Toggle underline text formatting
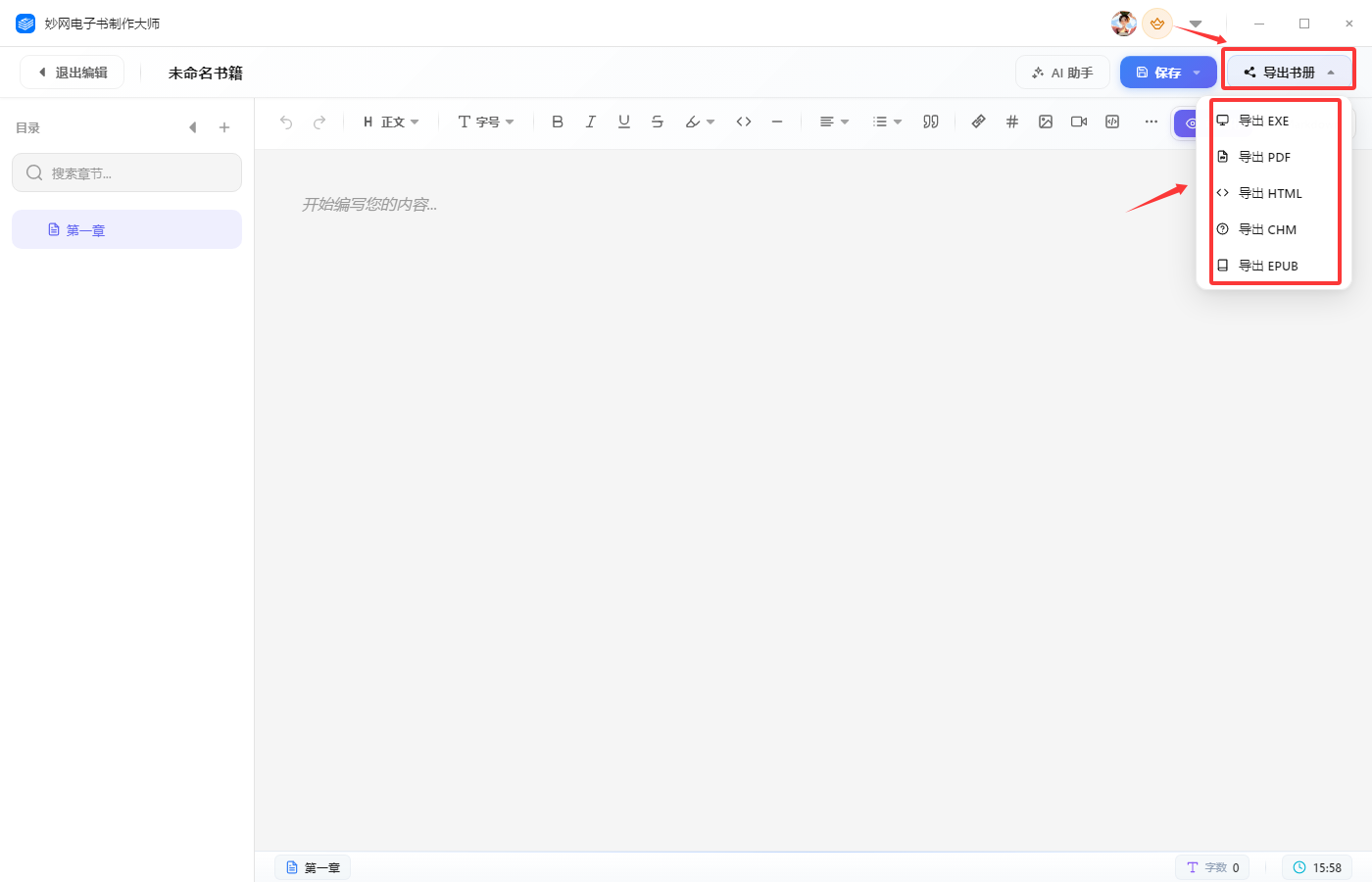Viewport: 1372px width, 882px height. pyautogui.click(x=624, y=122)
